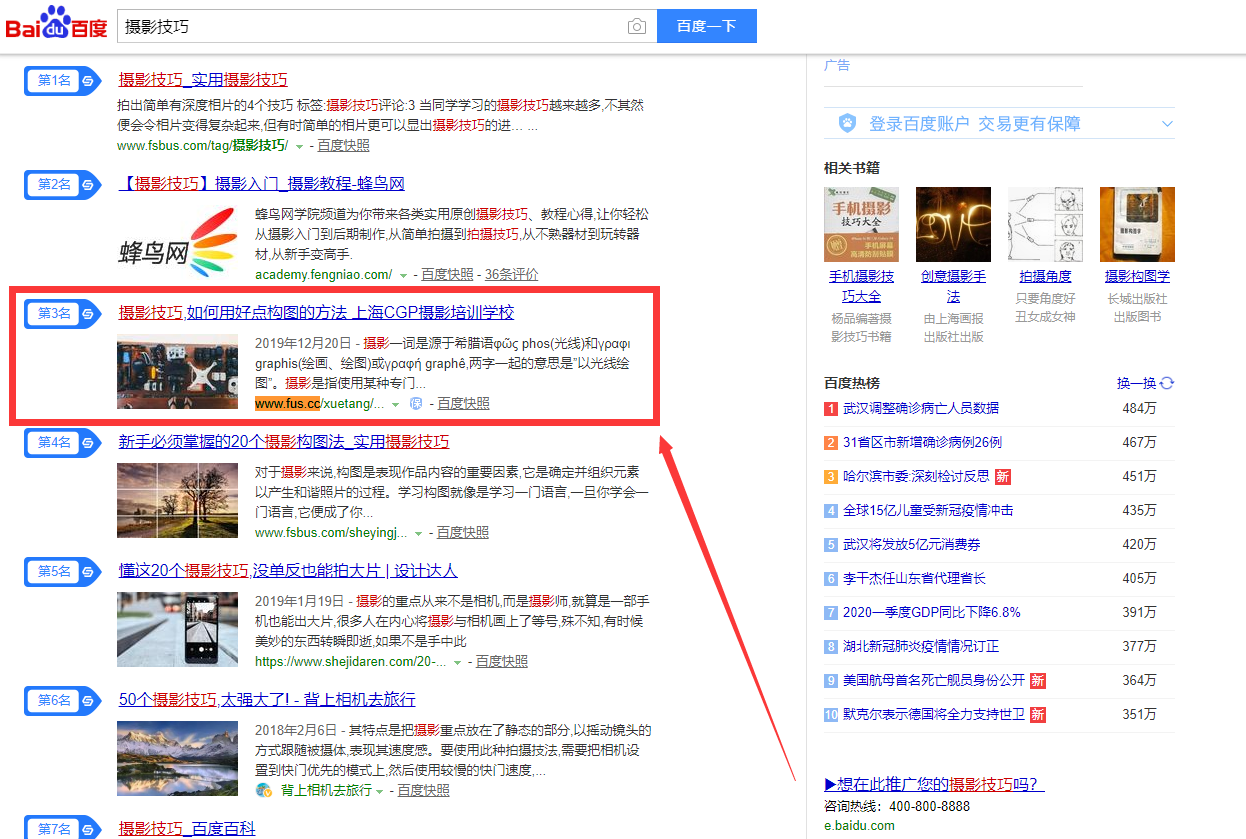Viewport: 1246px width, 839px height.
Task: Expand the arrow after 背上相机去旅行 source
Action: pos(379,791)
